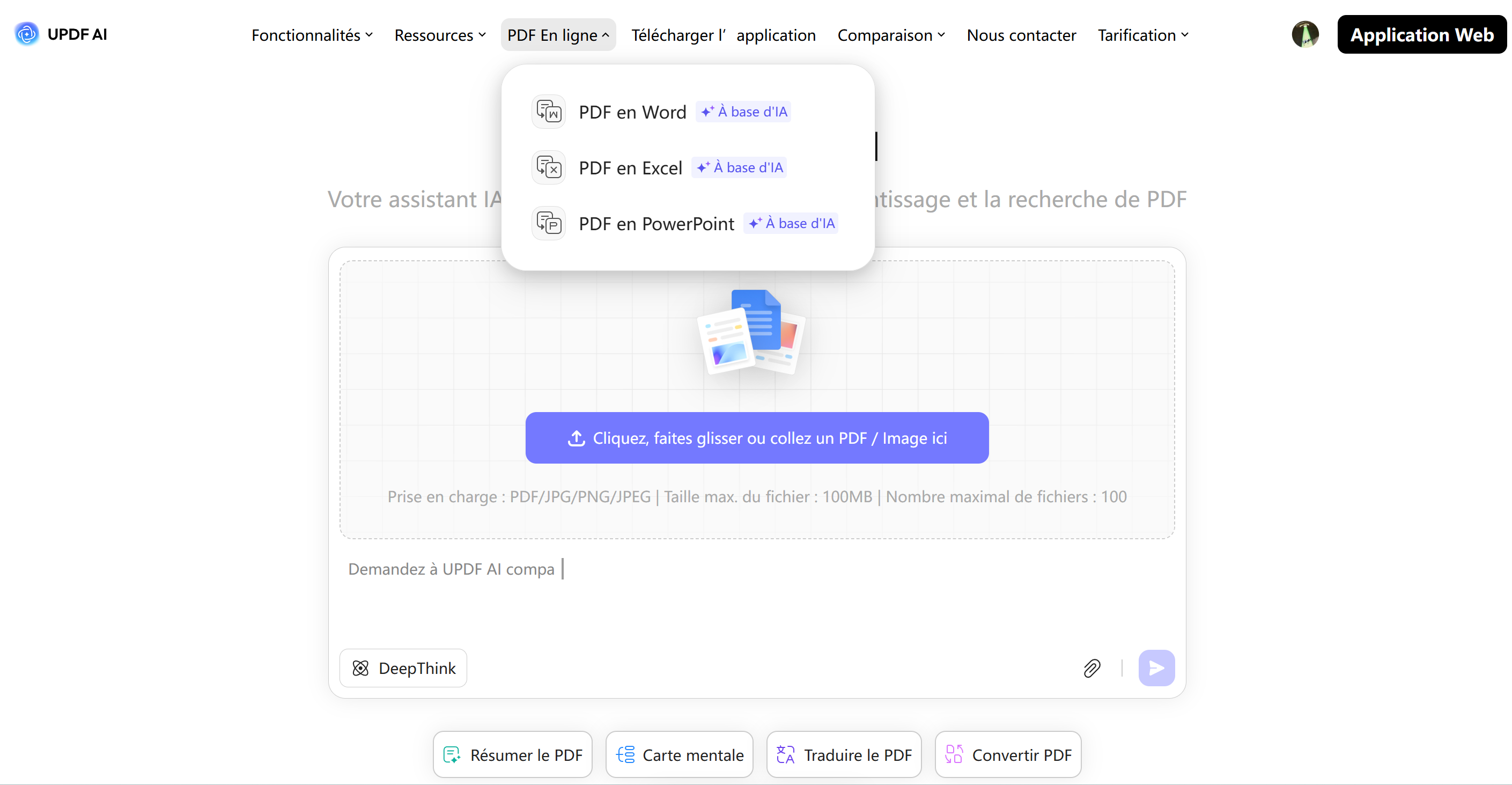Click the UPDF AI logo icon
Screen dimensions: 1512x785
pos(26,34)
